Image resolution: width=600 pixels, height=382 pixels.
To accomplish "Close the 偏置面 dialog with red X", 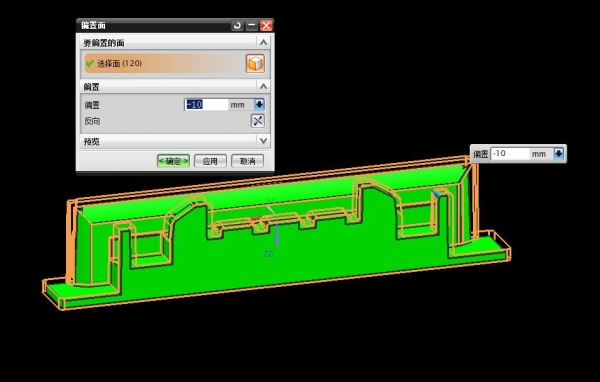I will (266, 26).
